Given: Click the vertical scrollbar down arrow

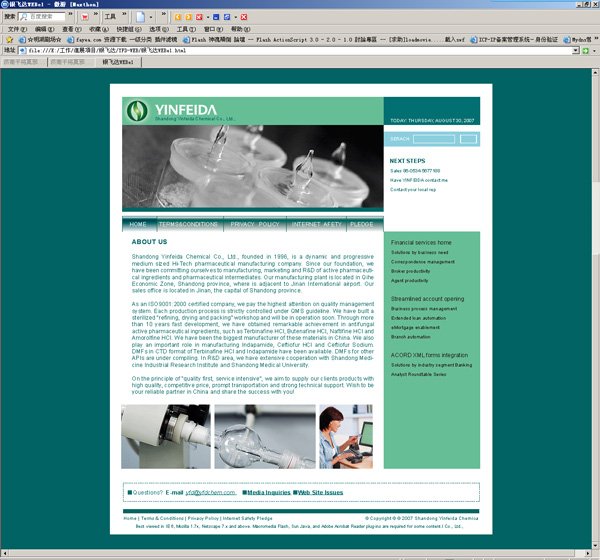Looking at the screenshot, I should click(596, 546).
